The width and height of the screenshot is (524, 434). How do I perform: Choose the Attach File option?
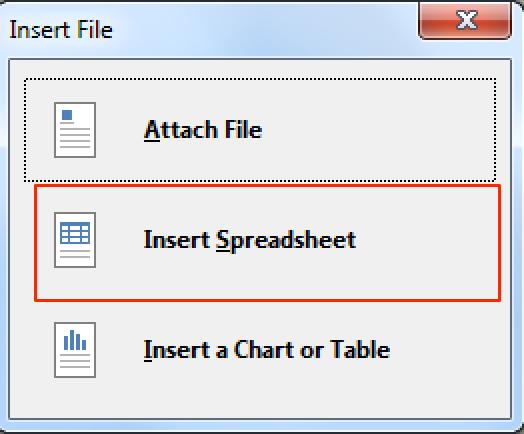(x=260, y=130)
